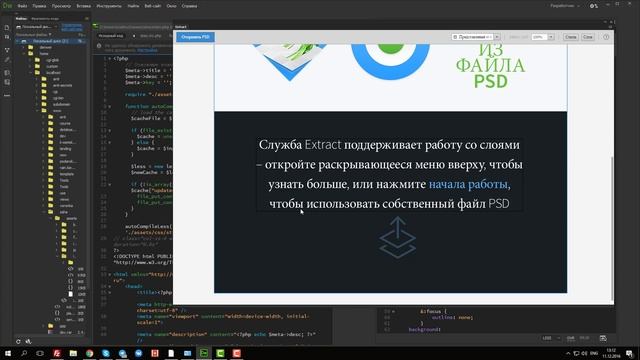640x360 pixels.
Task: Collapse code fold arrow at line 9
Action: 109,106
